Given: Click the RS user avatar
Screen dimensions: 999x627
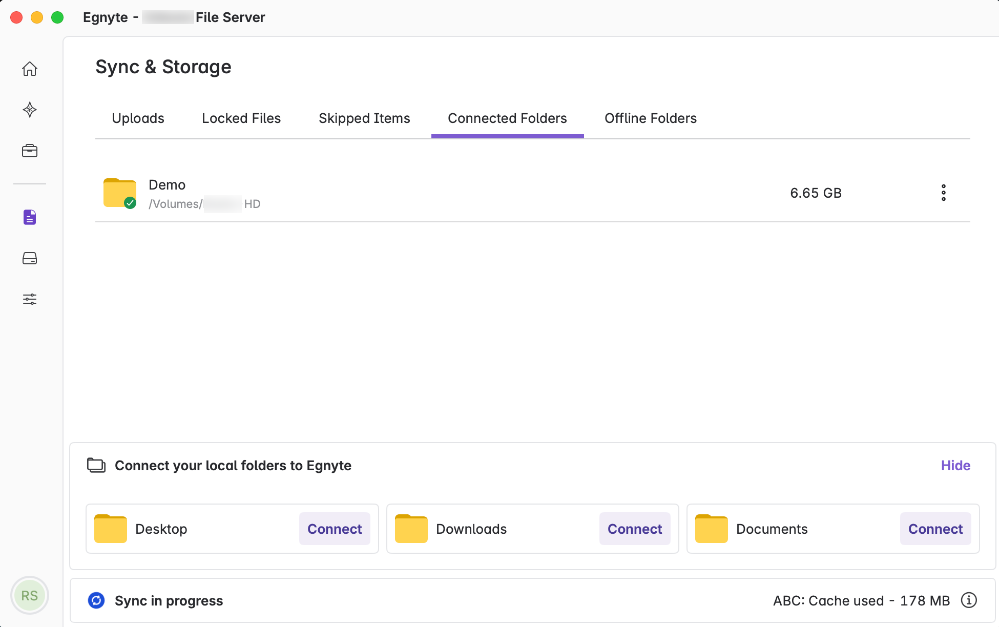Looking at the screenshot, I should click(x=29, y=595).
